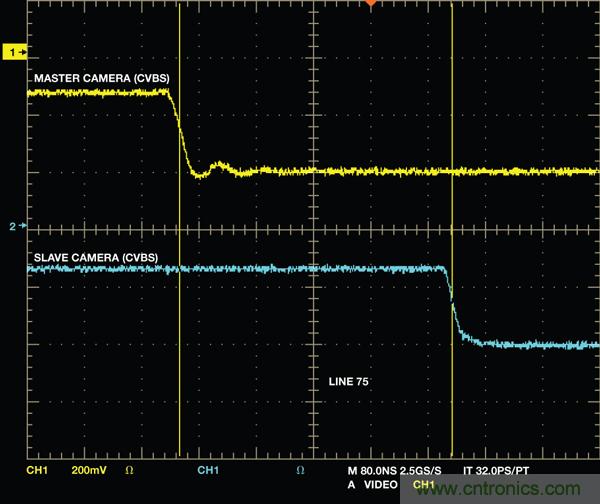Image resolution: width=600 pixels, height=504 pixels.
Task: Select the left vertical yellow cursor line
Action: (179, 300)
